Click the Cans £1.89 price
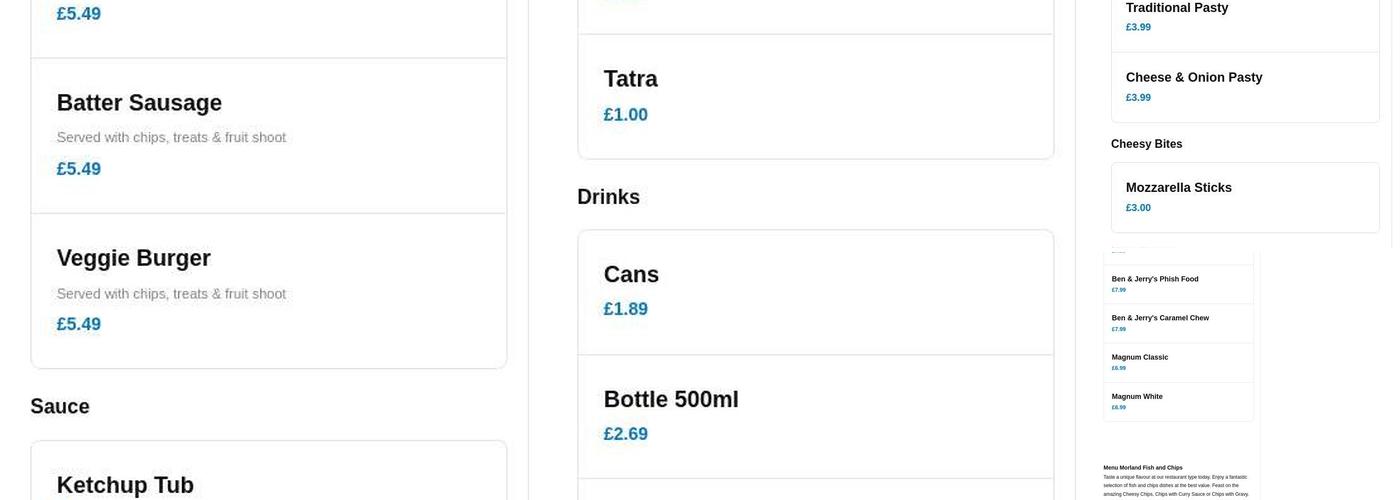This screenshot has width=1400, height=500. click(x=625, y=309)
